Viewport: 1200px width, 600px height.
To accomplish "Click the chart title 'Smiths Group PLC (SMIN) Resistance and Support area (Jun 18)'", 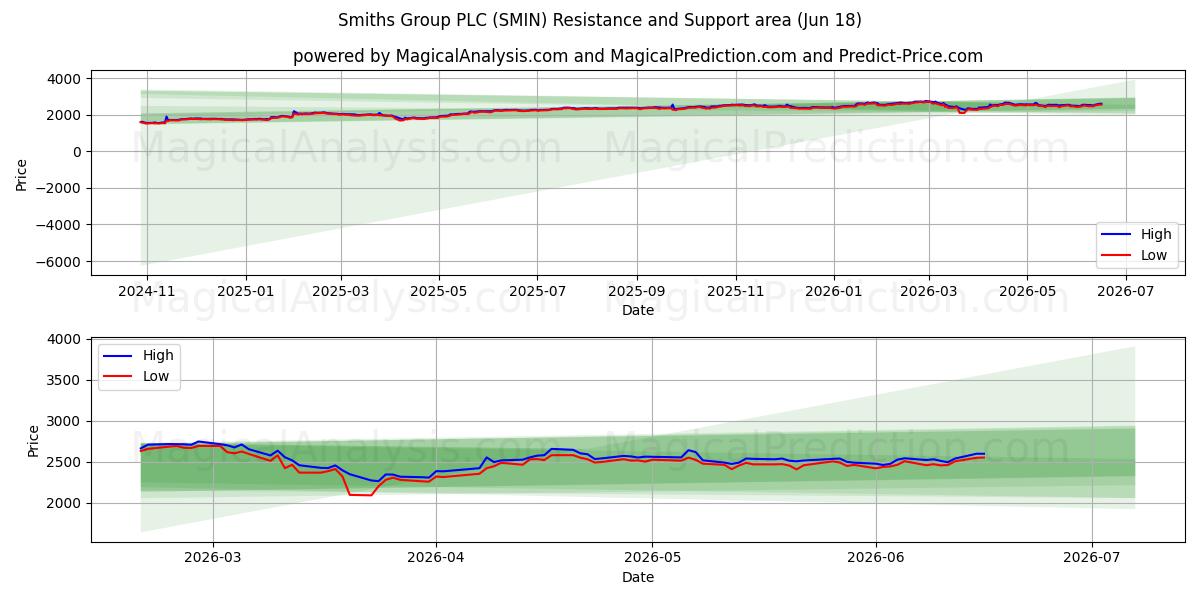I will [600, 20].
